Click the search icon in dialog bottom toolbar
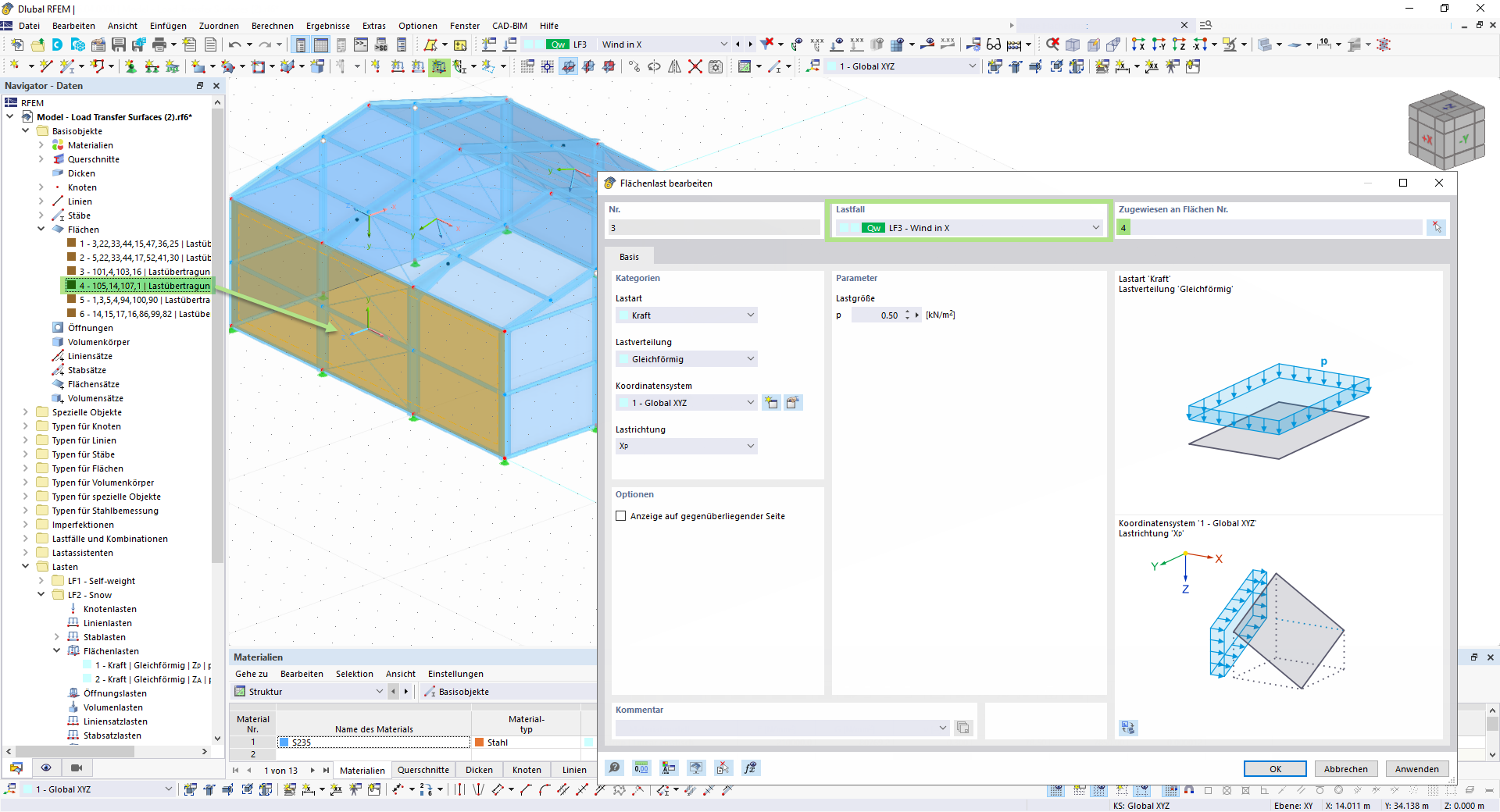This screenshot has height=812, width=1500. coord(615,768)
